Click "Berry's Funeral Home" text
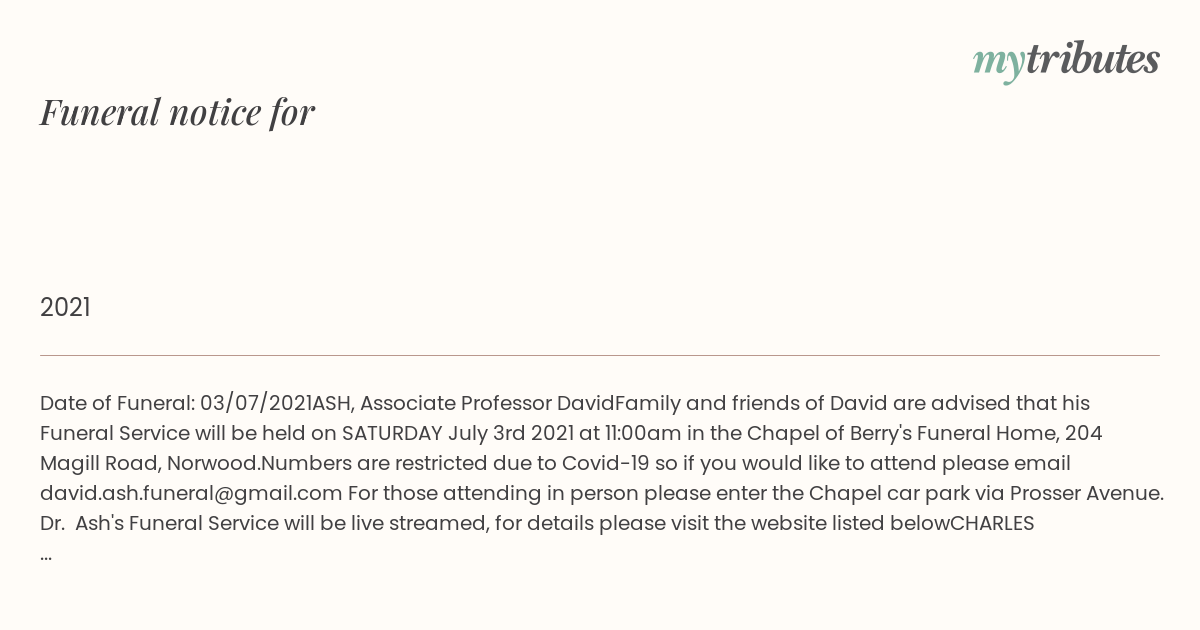This screenshot has width=1200, height=630. [944, 433]
